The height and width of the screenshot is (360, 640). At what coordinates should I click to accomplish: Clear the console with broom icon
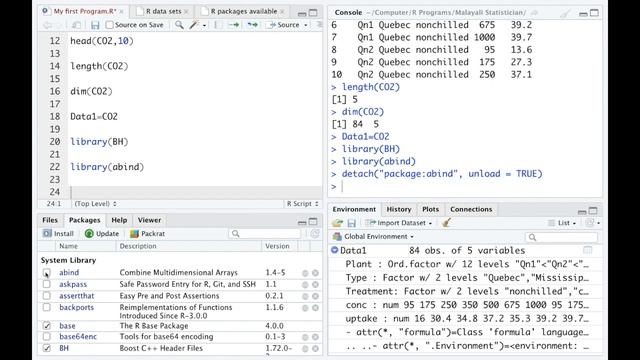pos(565,13)
